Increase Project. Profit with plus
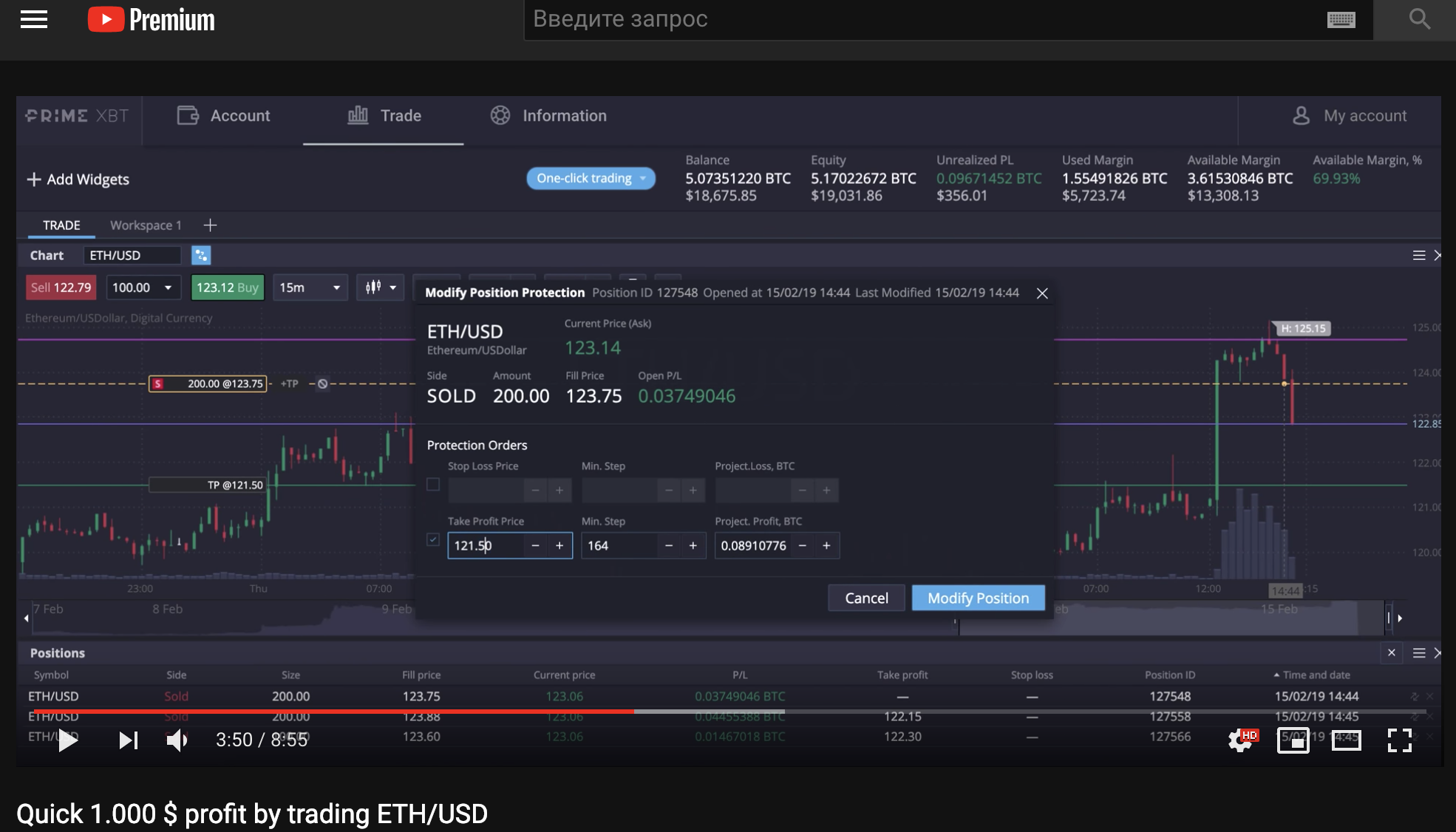The width and height of the screenshot is (1456, 832). click(827, 545)
